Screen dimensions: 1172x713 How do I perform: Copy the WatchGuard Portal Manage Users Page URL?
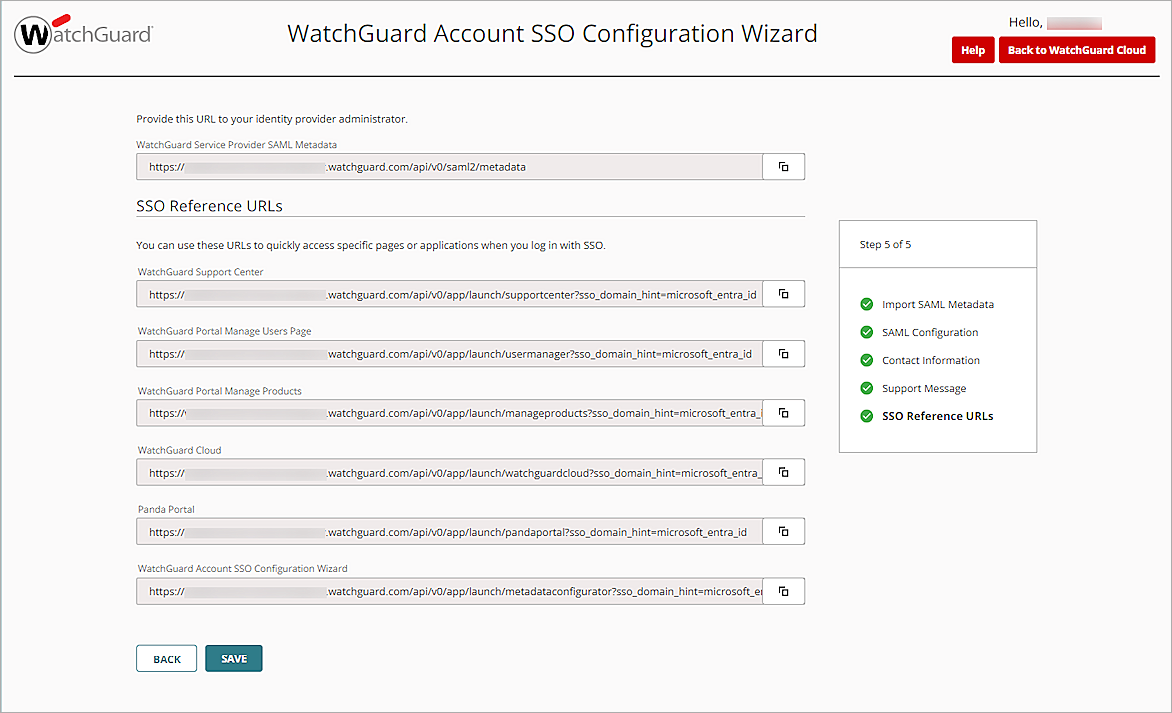pos(783,353)
